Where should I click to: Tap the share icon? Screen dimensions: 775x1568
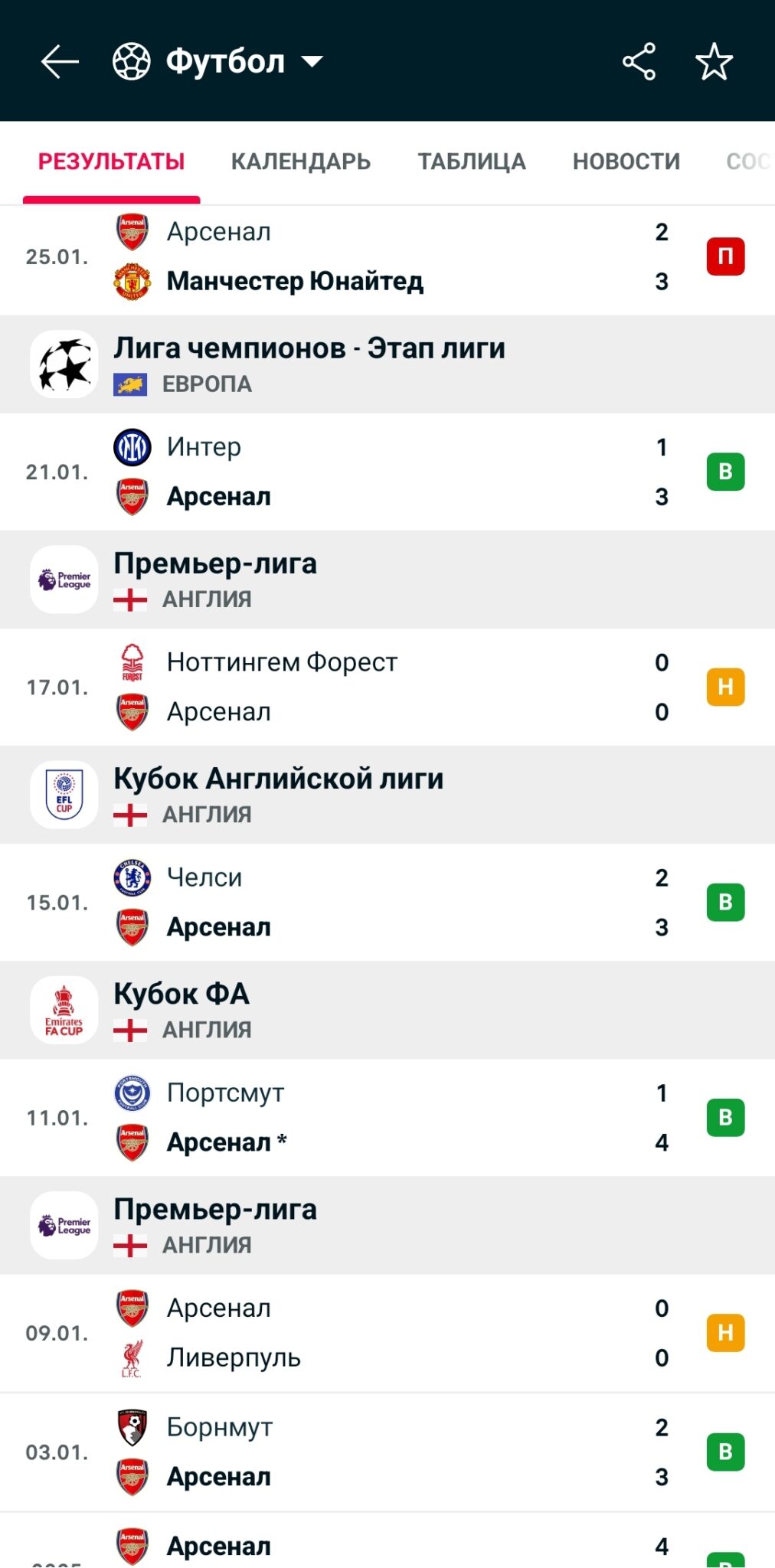click(639, 61)
